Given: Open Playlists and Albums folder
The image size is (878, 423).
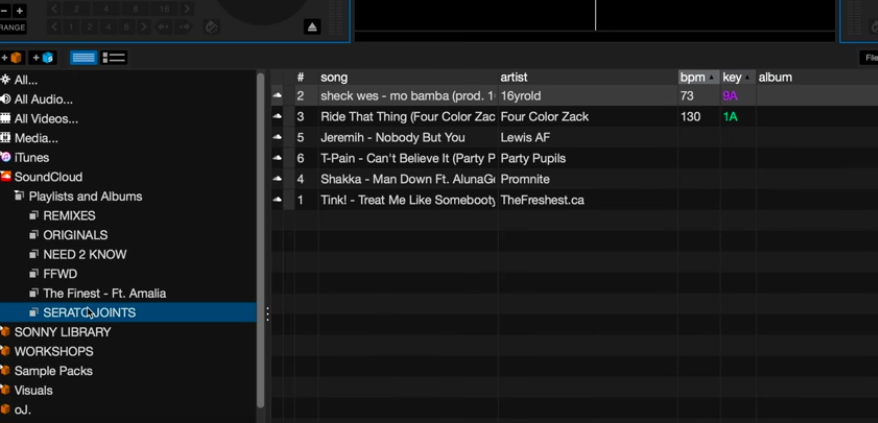Looking at the screenshot, I should tap(85, 196).
